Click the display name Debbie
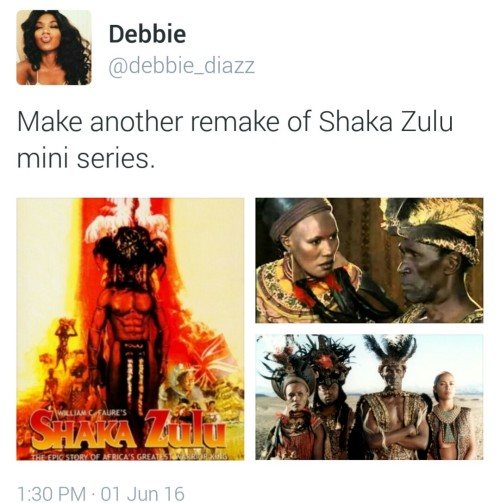 tap(147, 34)
